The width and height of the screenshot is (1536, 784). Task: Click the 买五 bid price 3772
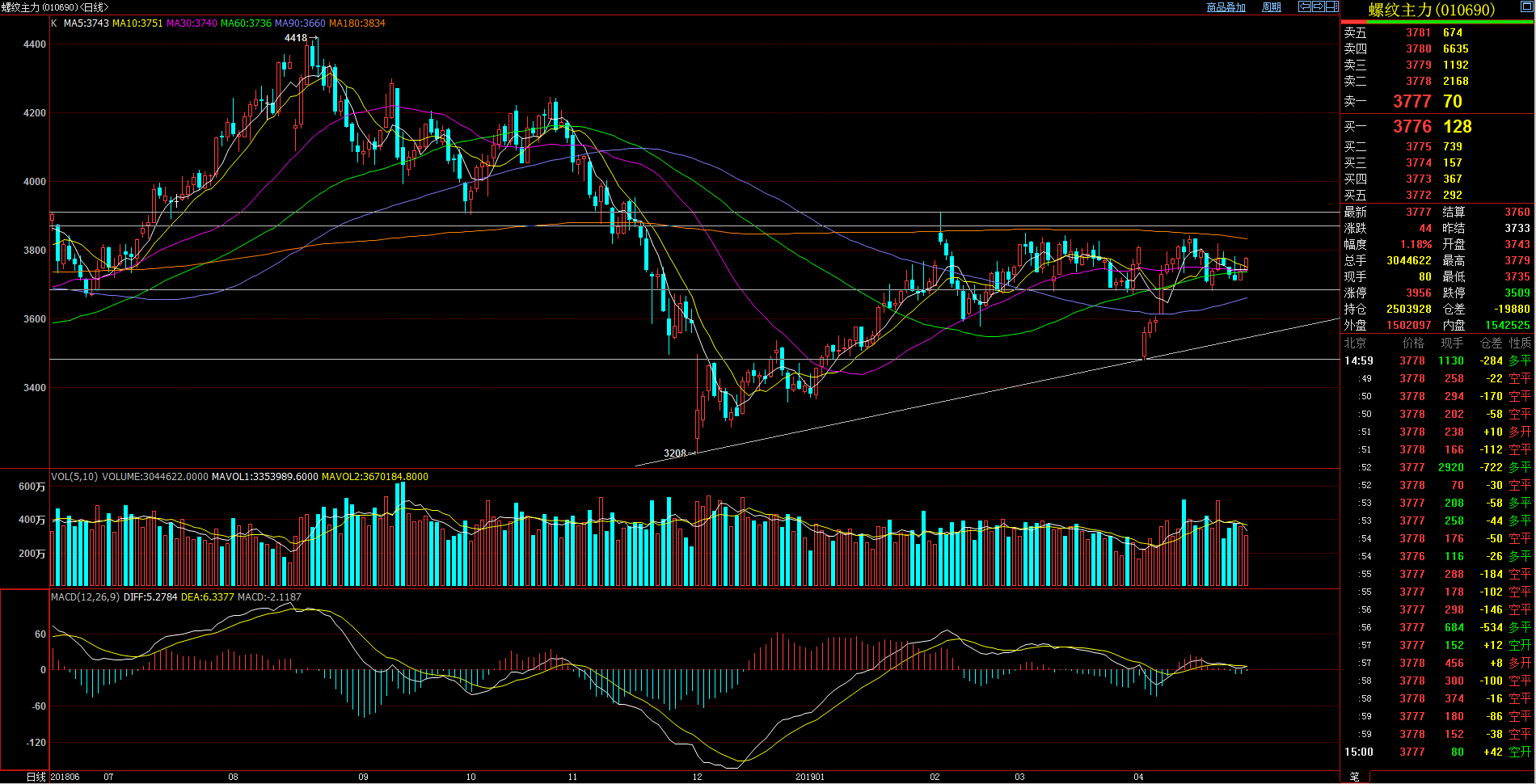click(x=1418, y=196)
